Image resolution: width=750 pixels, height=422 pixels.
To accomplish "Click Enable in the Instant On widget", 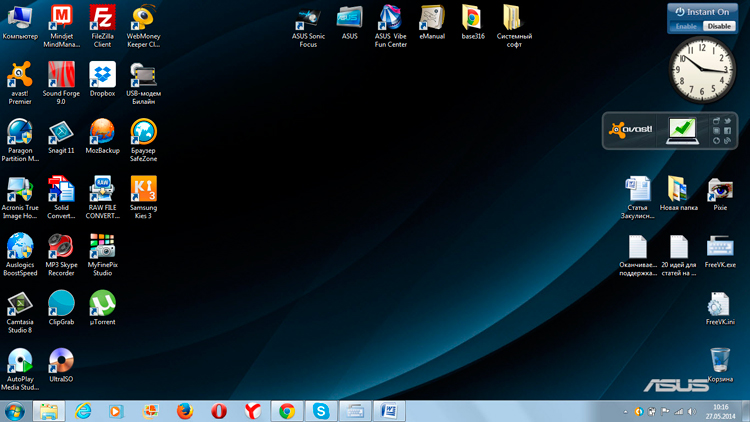I will [x=686, y=26].
